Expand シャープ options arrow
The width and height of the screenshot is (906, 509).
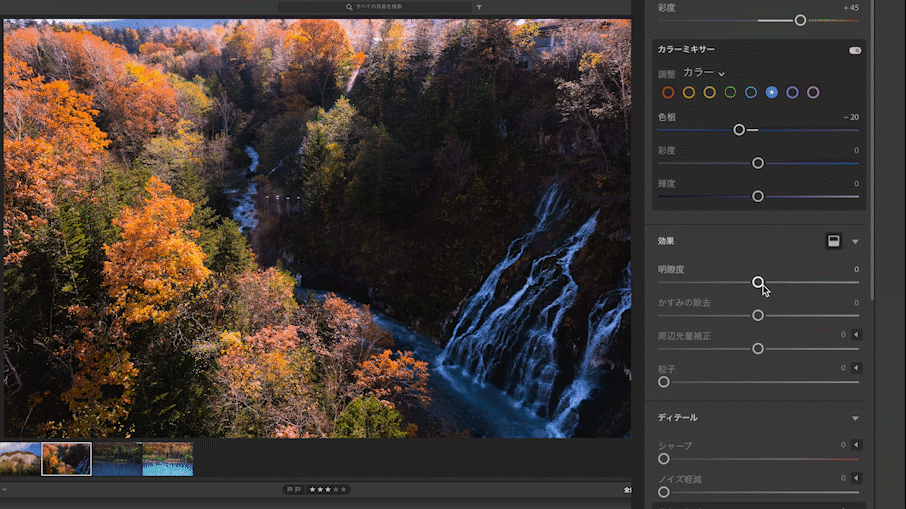856,445
